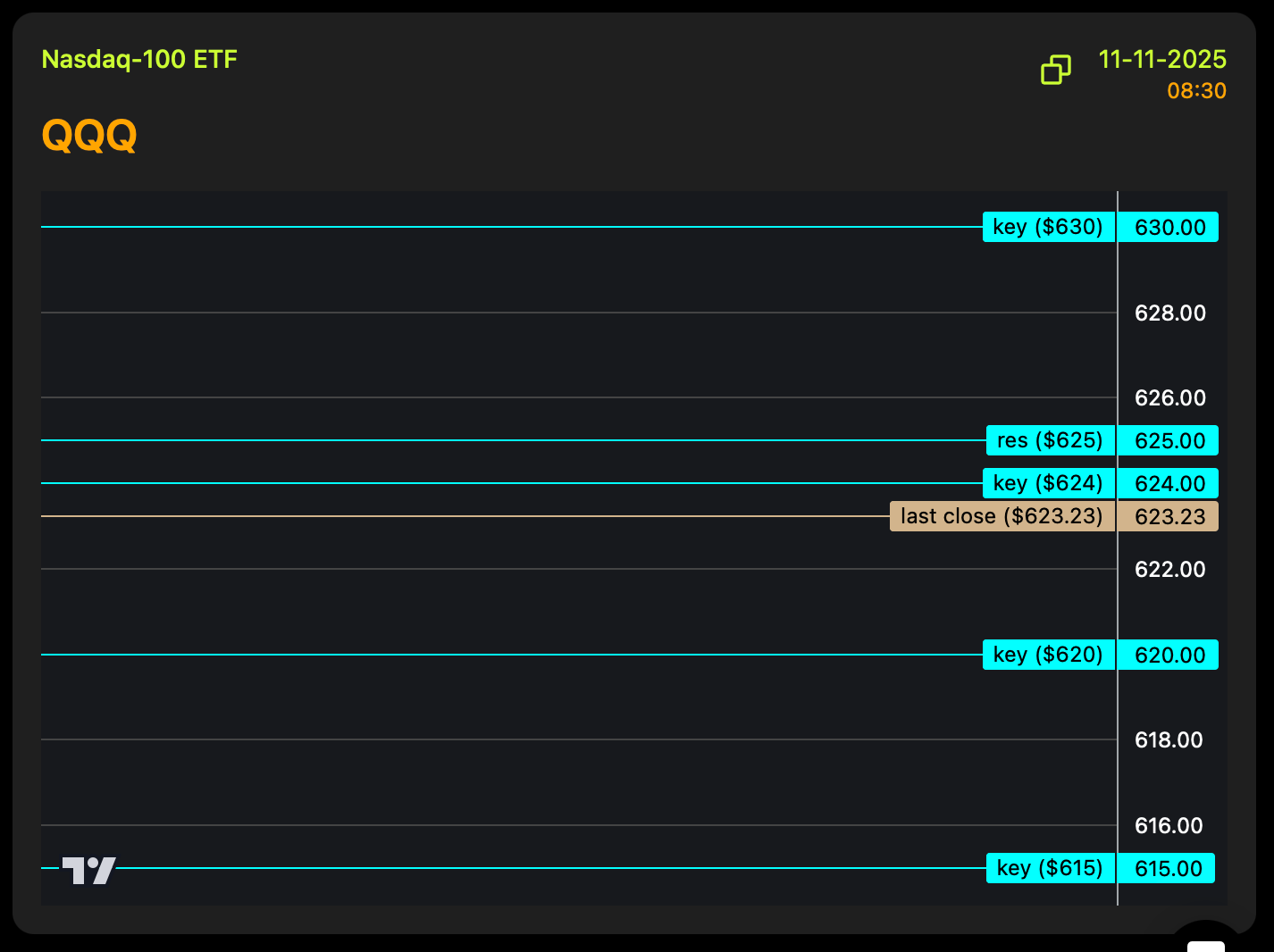Click the 630.00 cyan price tag

(x=1169, y=228)
